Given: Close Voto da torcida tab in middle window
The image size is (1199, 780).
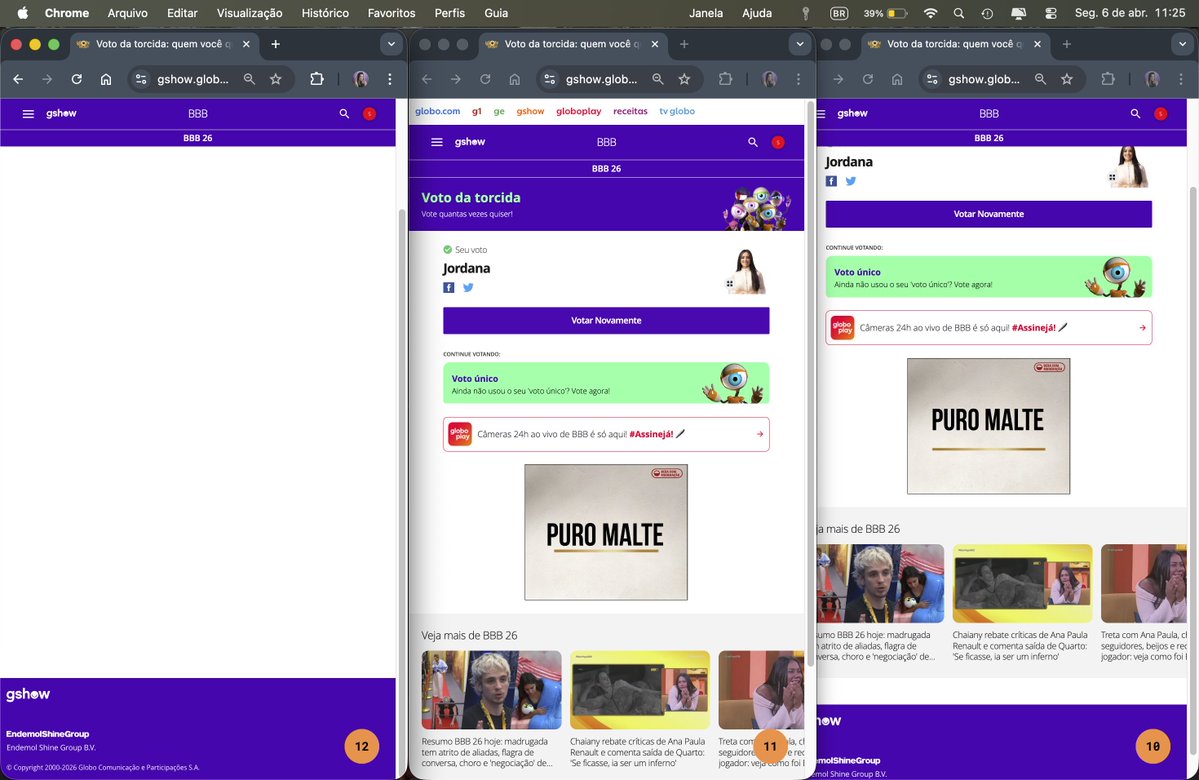Looking at the screenshot, I should click(x=655, y=44).
